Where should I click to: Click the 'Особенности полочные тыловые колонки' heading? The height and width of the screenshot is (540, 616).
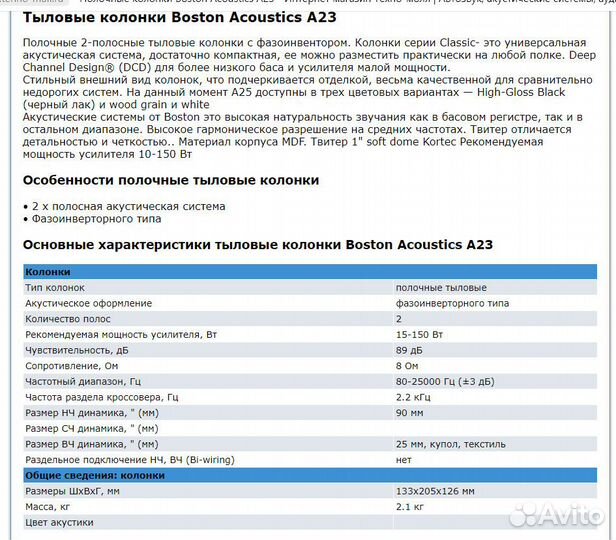click(170, 180)
